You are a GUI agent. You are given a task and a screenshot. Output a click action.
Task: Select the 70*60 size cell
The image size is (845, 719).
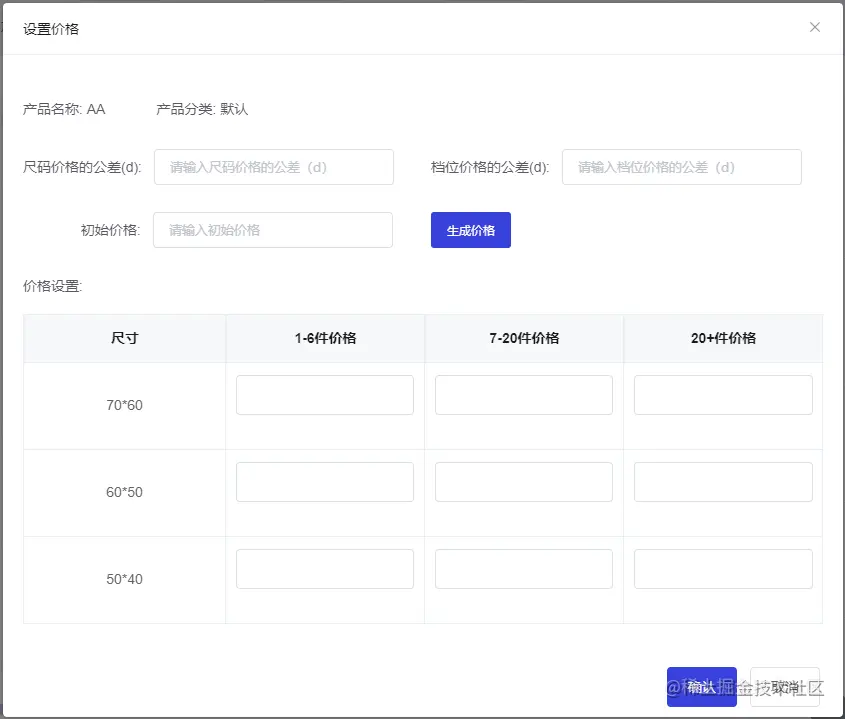click(124, 405)
